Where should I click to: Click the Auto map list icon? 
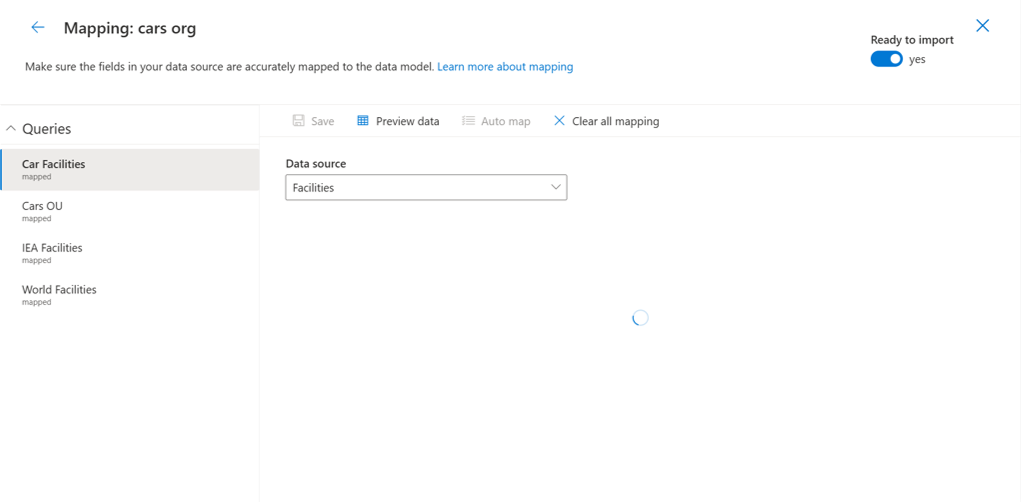tap(468, 121)
